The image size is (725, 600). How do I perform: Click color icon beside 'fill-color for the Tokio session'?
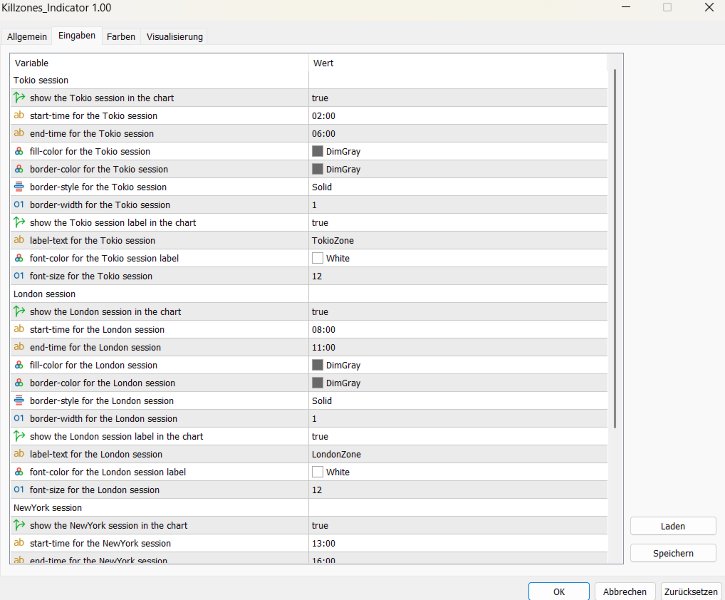click(x=19, y=151)
